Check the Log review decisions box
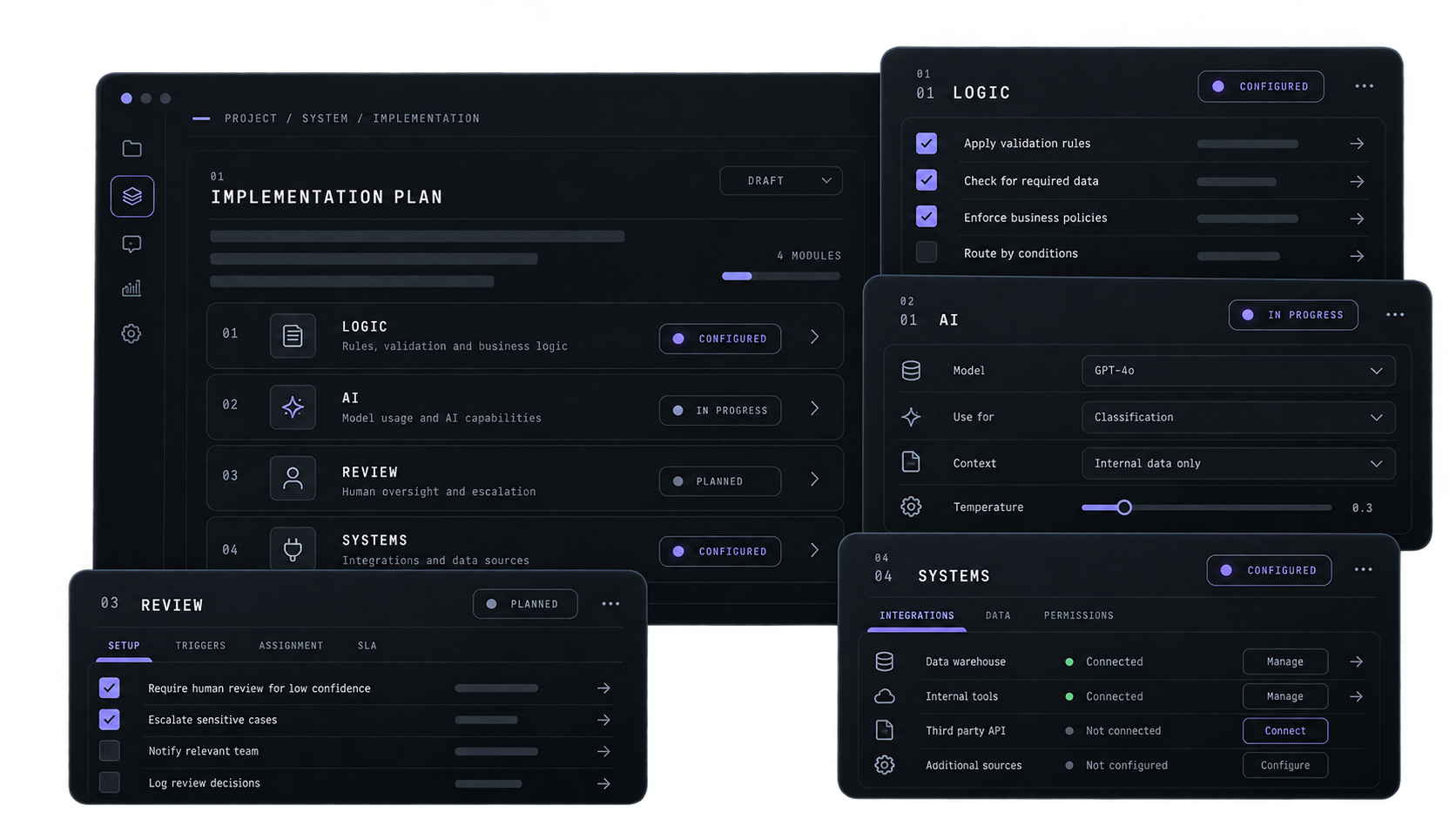 109,782
